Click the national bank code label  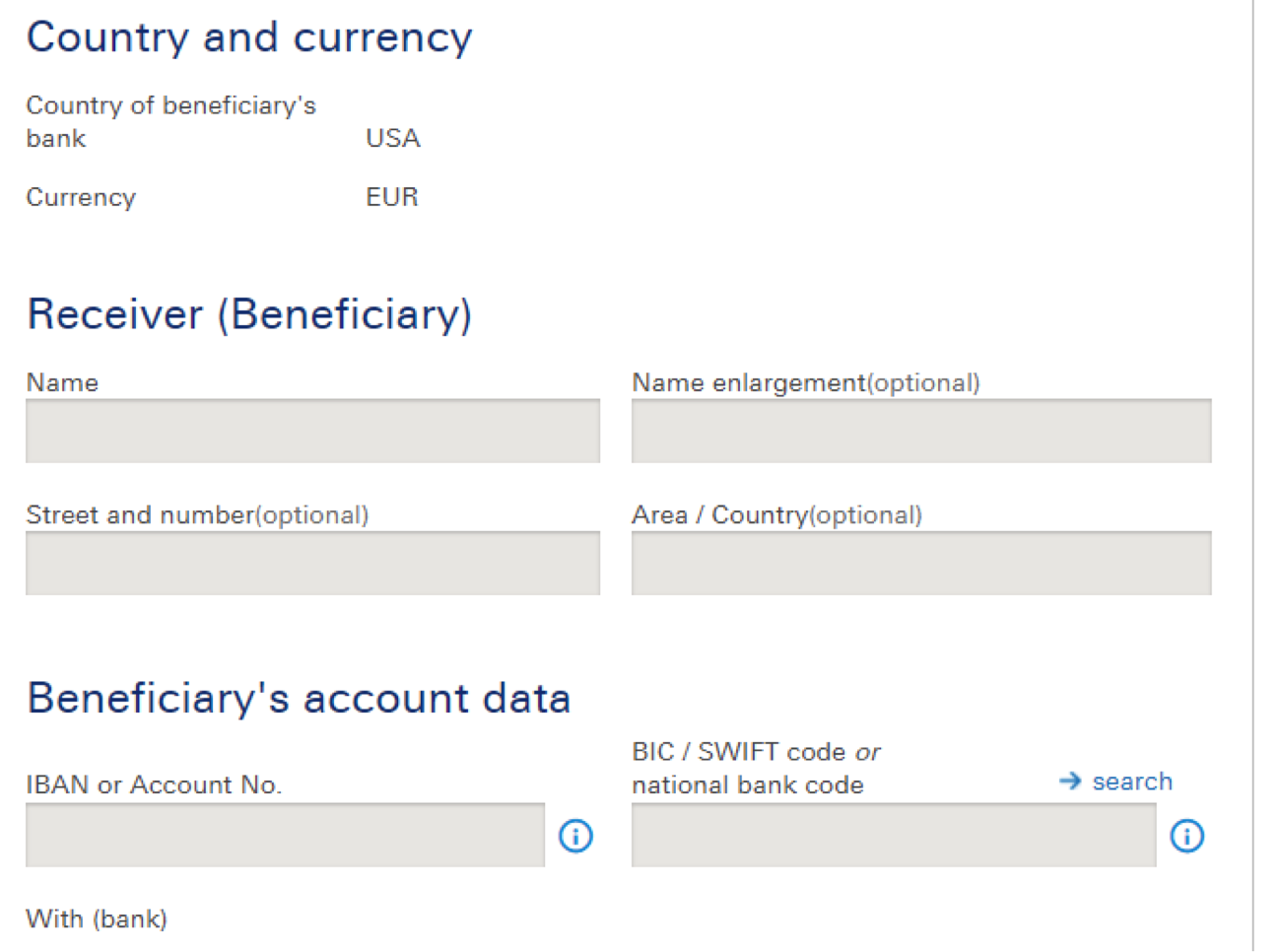[x=748, y=784]
